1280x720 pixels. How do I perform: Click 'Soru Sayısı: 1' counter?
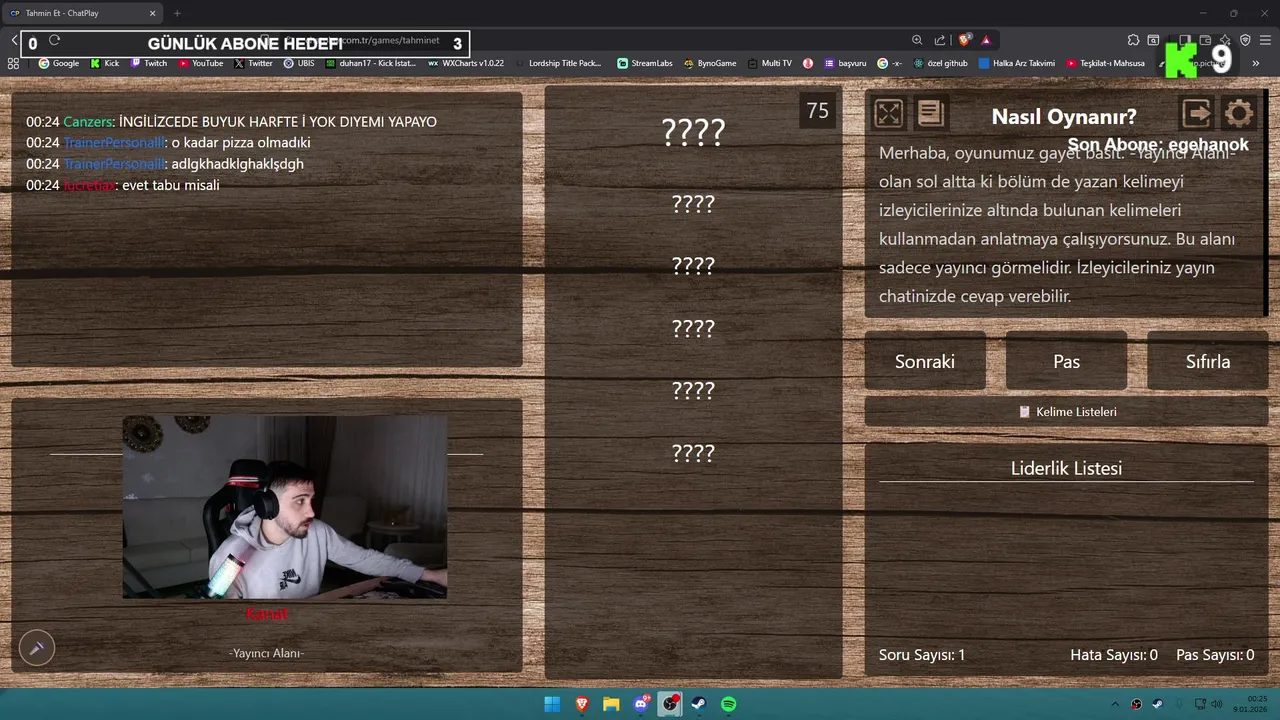click(922, 655)
